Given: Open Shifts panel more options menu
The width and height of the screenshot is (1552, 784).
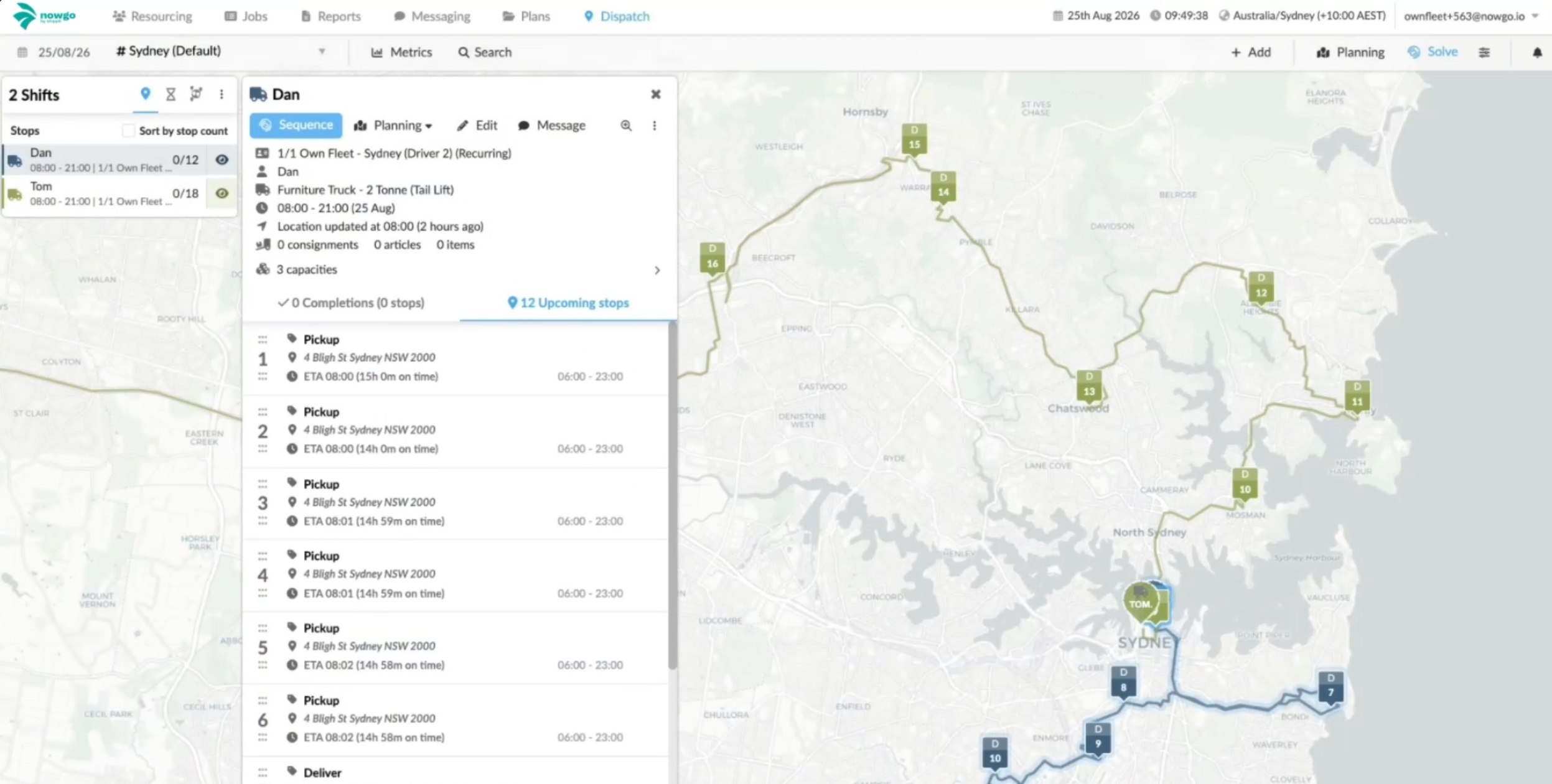Looking at the screenshot, I should click(222, 94).
